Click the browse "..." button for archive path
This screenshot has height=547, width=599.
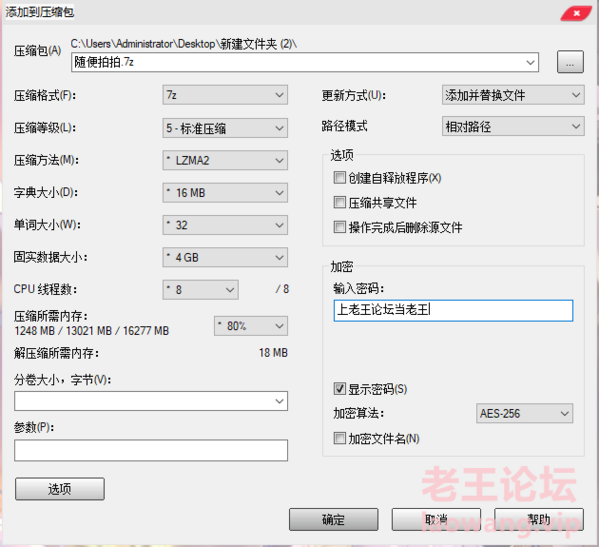point(570,62)
